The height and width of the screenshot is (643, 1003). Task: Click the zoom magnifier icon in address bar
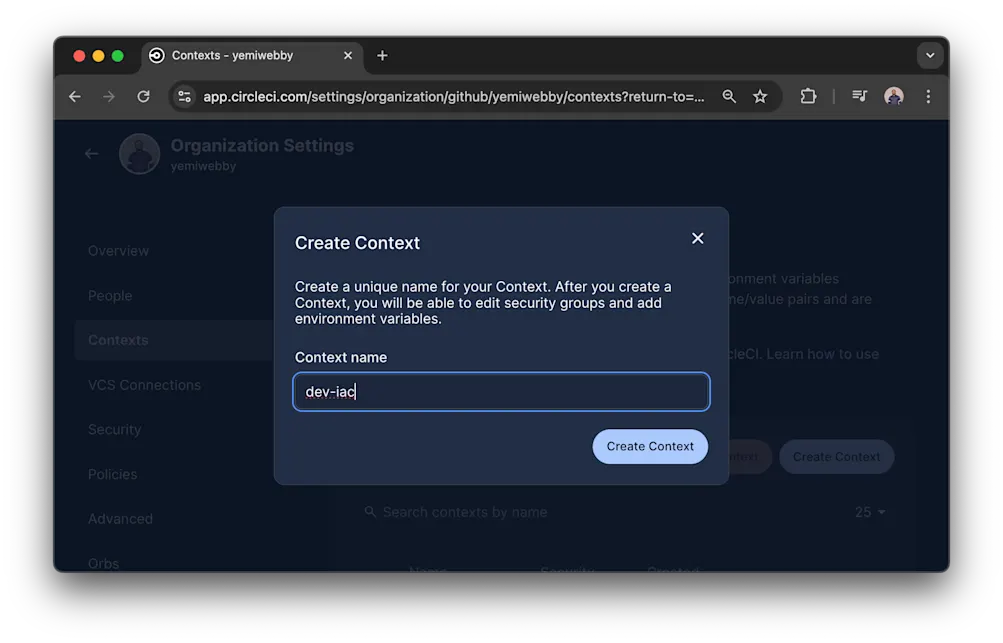point(729,96)
